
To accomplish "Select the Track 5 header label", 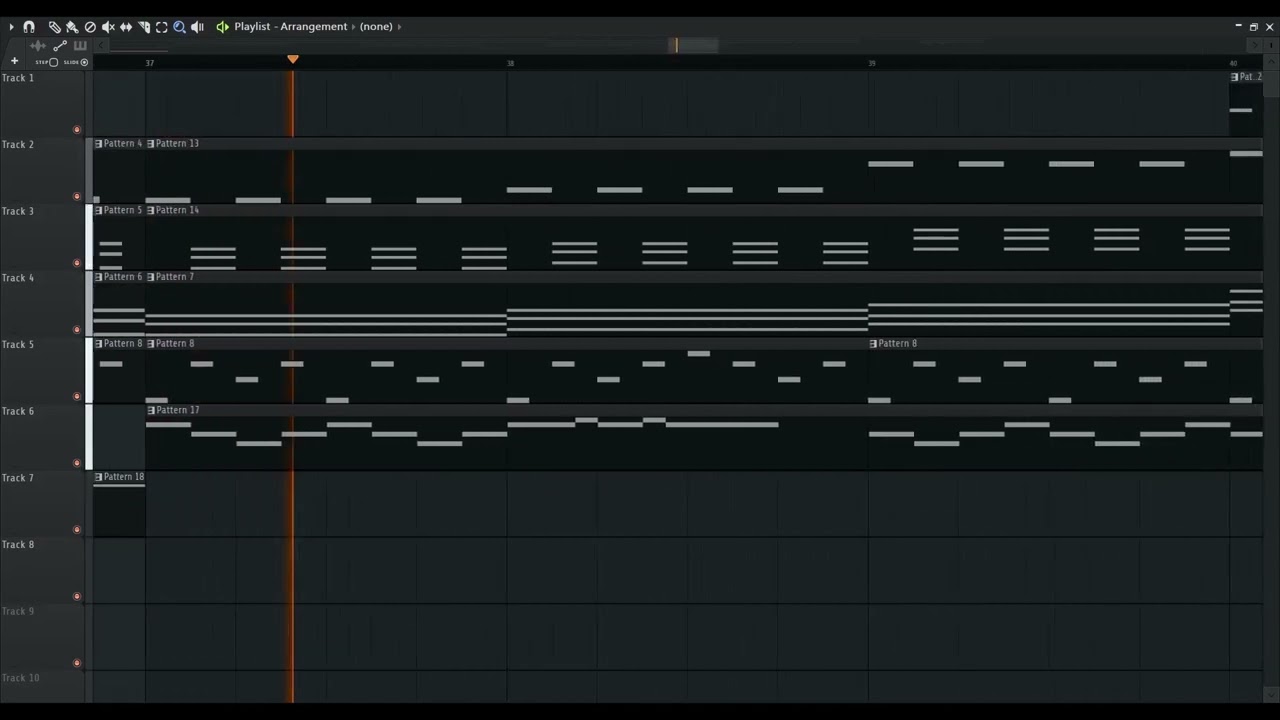I will 18,345.
